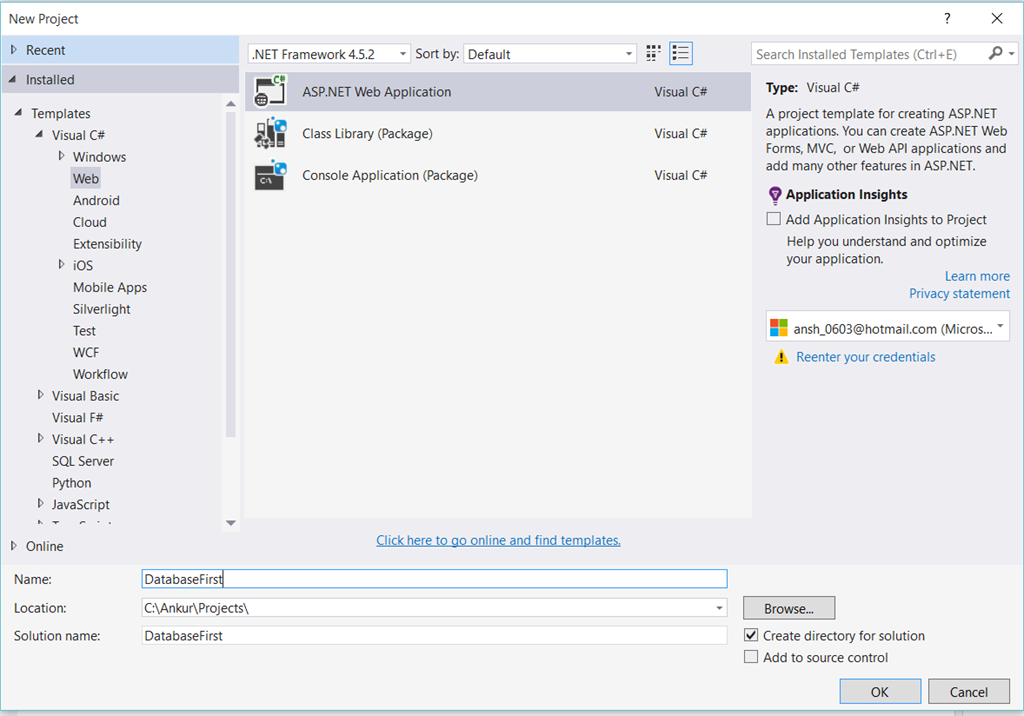Collapse the Installed section
This screenshot has height=716, width=1024.
[13, 79]
